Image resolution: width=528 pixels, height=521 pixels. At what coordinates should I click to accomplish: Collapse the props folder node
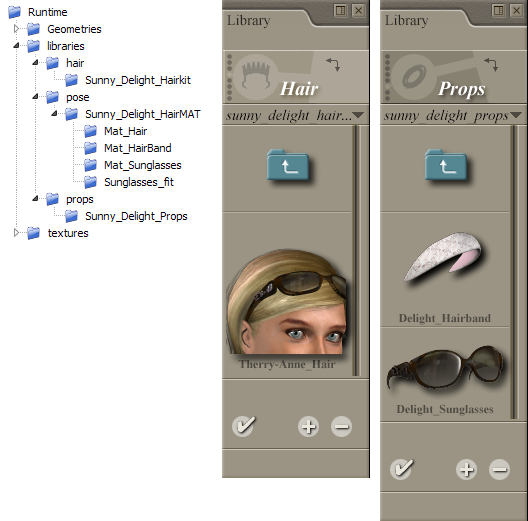35,199
